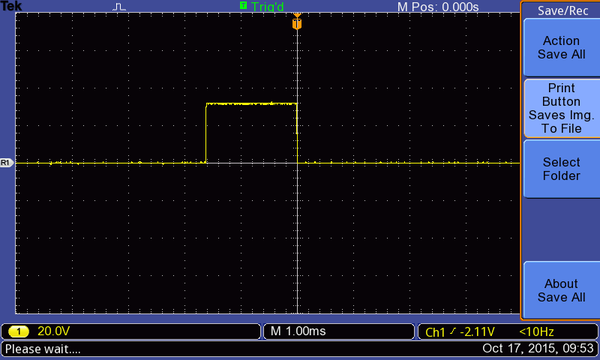The width and height of the screenshot is (600, 360).
Task: Click the green Trig'd status indicator
Action: coord(262,7)
